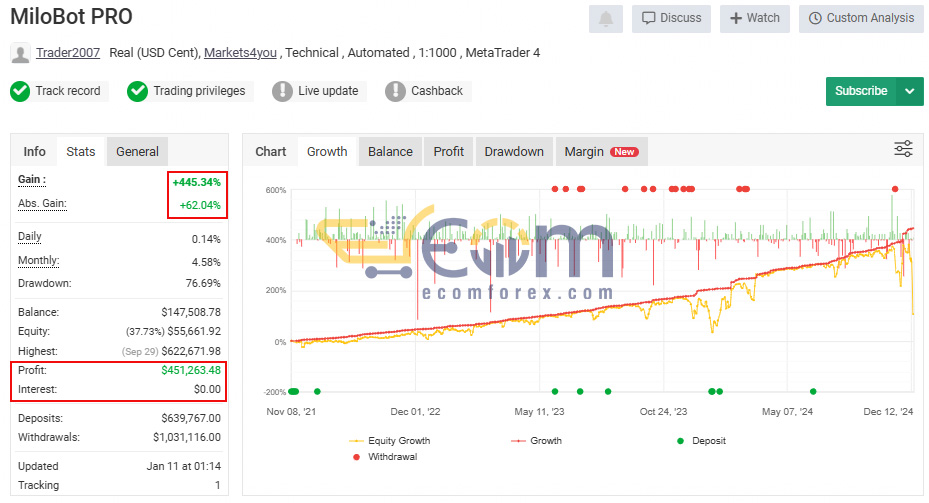The height and width of the screenshot is (503, 929).
Task: Add system to Watch list
Action: (x=754, y=18)
